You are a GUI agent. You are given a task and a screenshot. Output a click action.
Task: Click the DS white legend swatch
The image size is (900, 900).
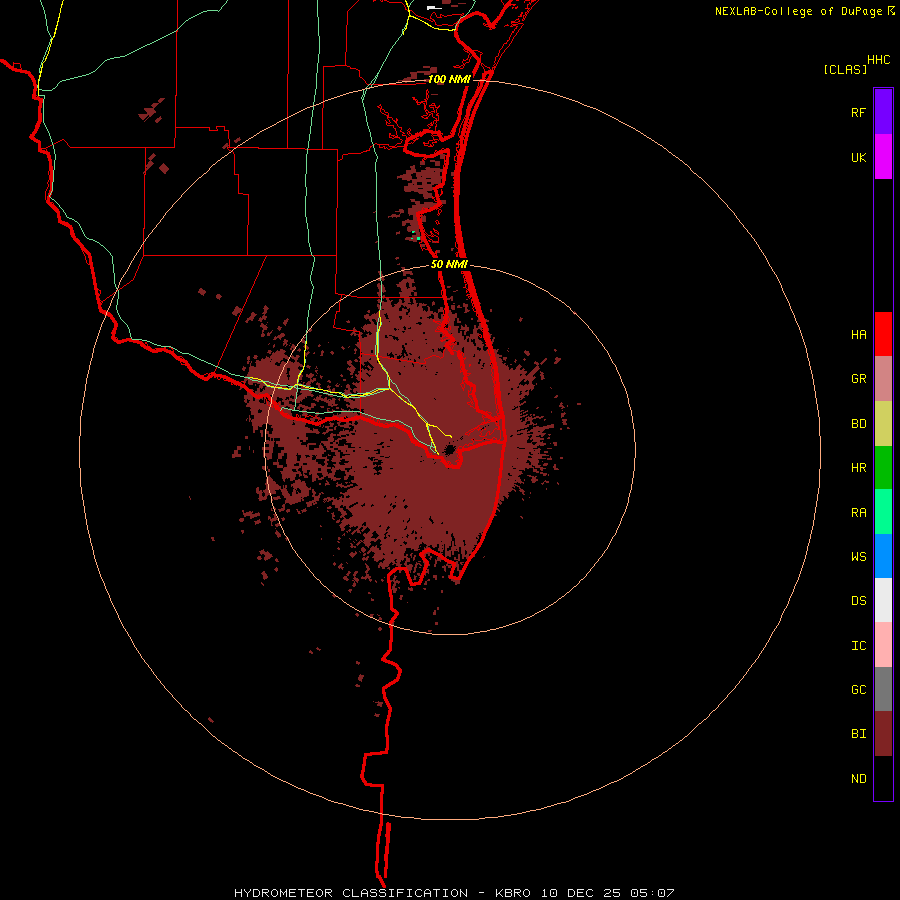click(883, 600)
